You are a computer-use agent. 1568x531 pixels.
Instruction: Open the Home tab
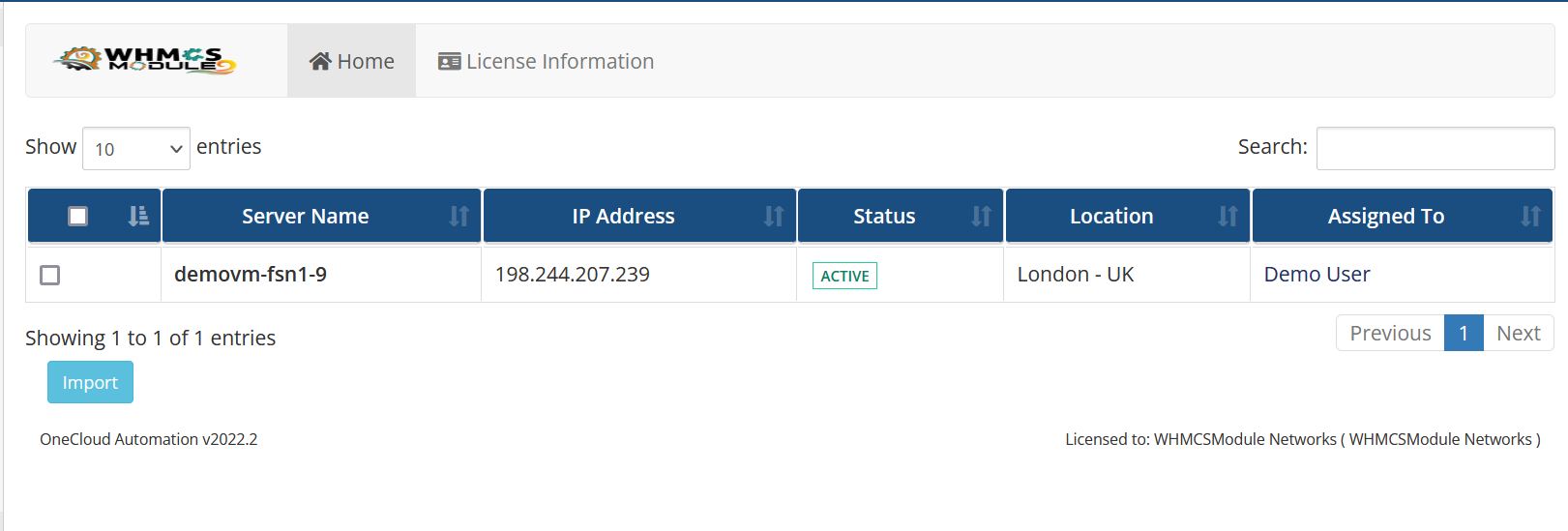(x=351, y=61)
